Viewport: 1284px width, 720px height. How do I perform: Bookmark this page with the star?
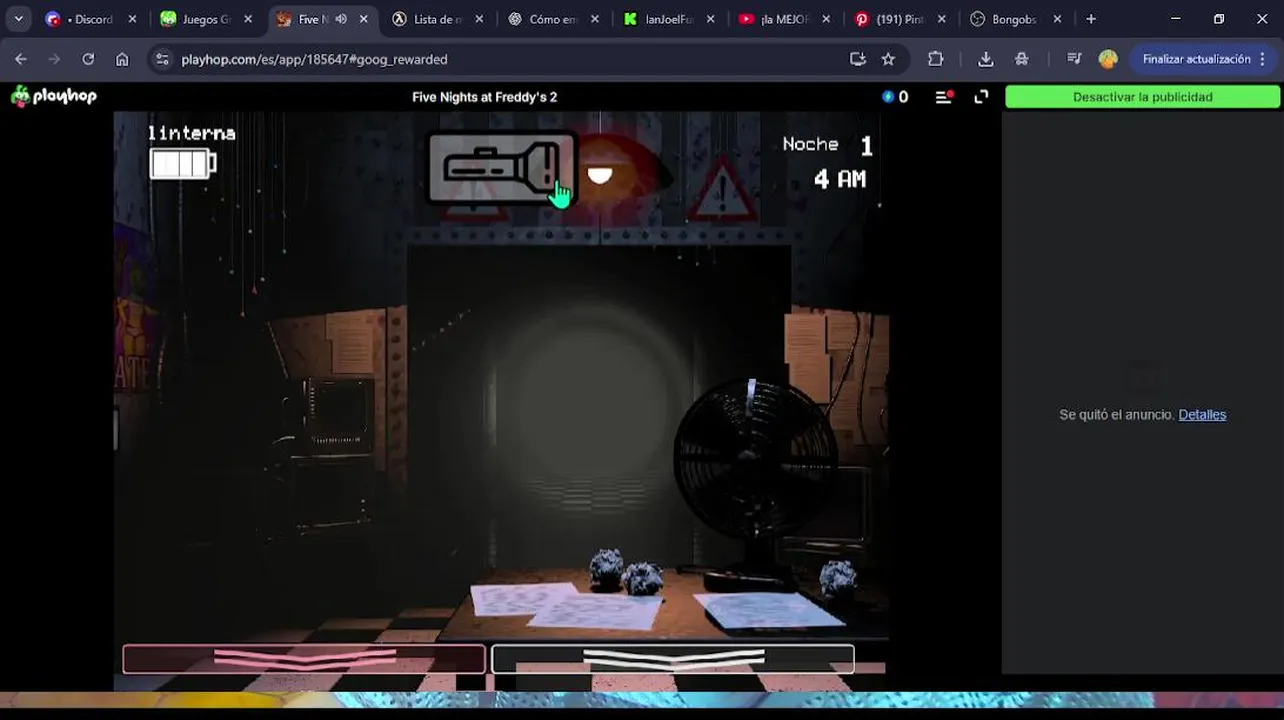pyautogui.click(x=888, y=59)
